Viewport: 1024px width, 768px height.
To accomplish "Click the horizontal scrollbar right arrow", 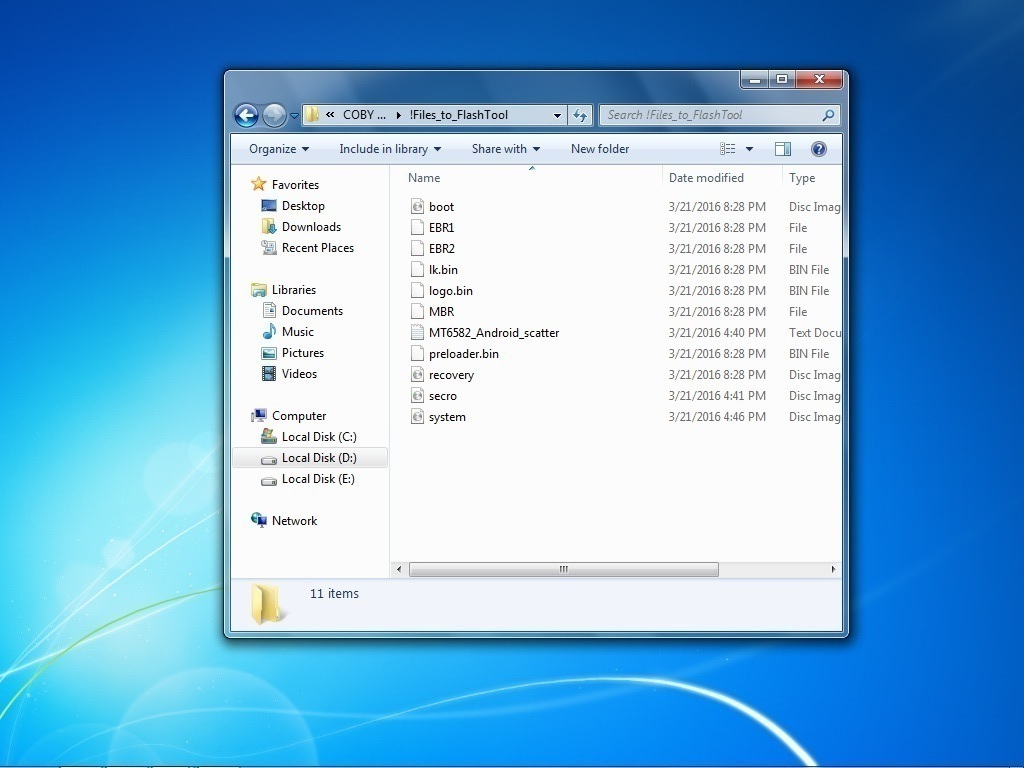I will pyautogui.click(x=833, y=569).
